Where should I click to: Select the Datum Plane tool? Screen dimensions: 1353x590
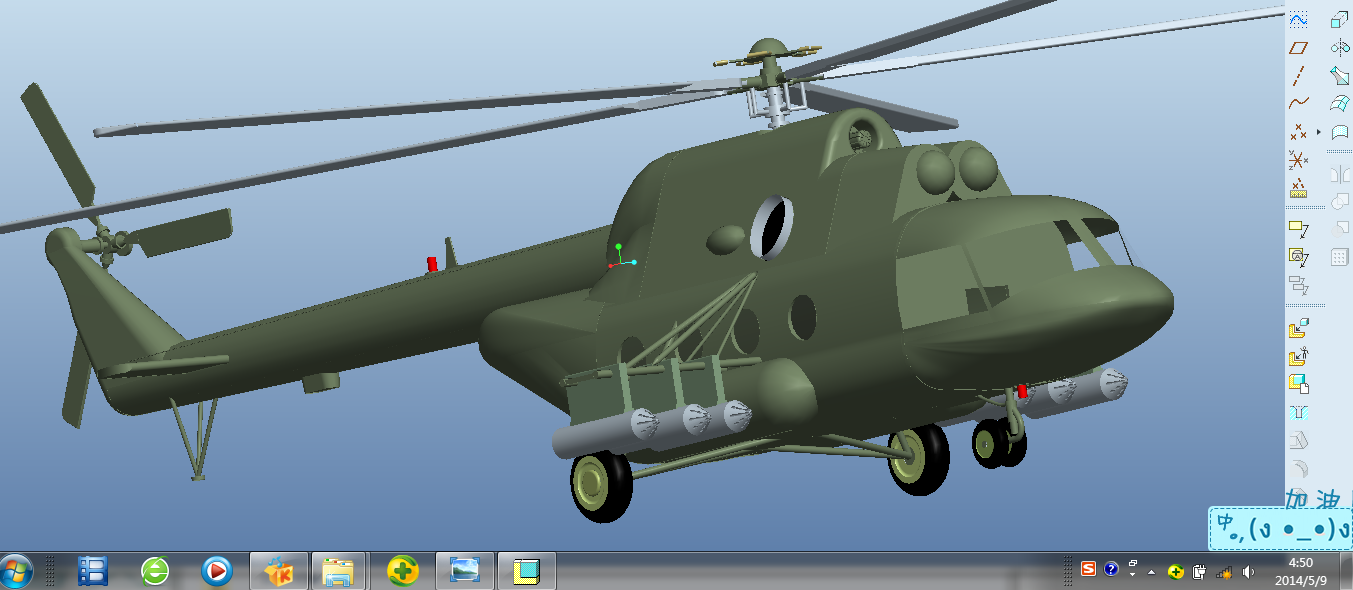[1298, 47]
